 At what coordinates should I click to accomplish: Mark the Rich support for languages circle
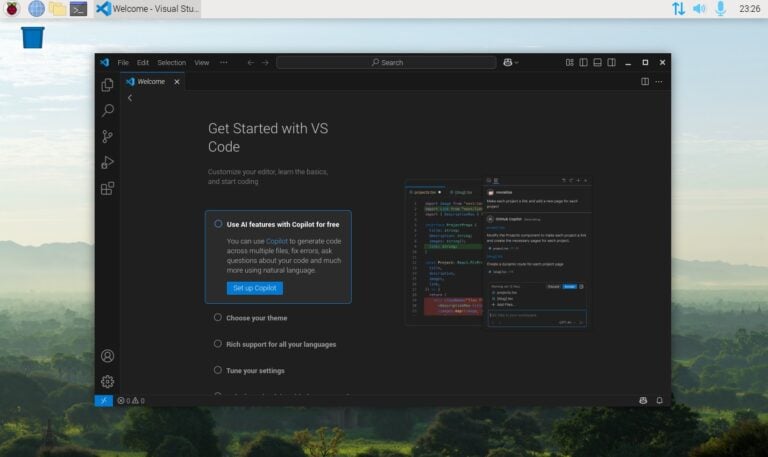[217, 344]
